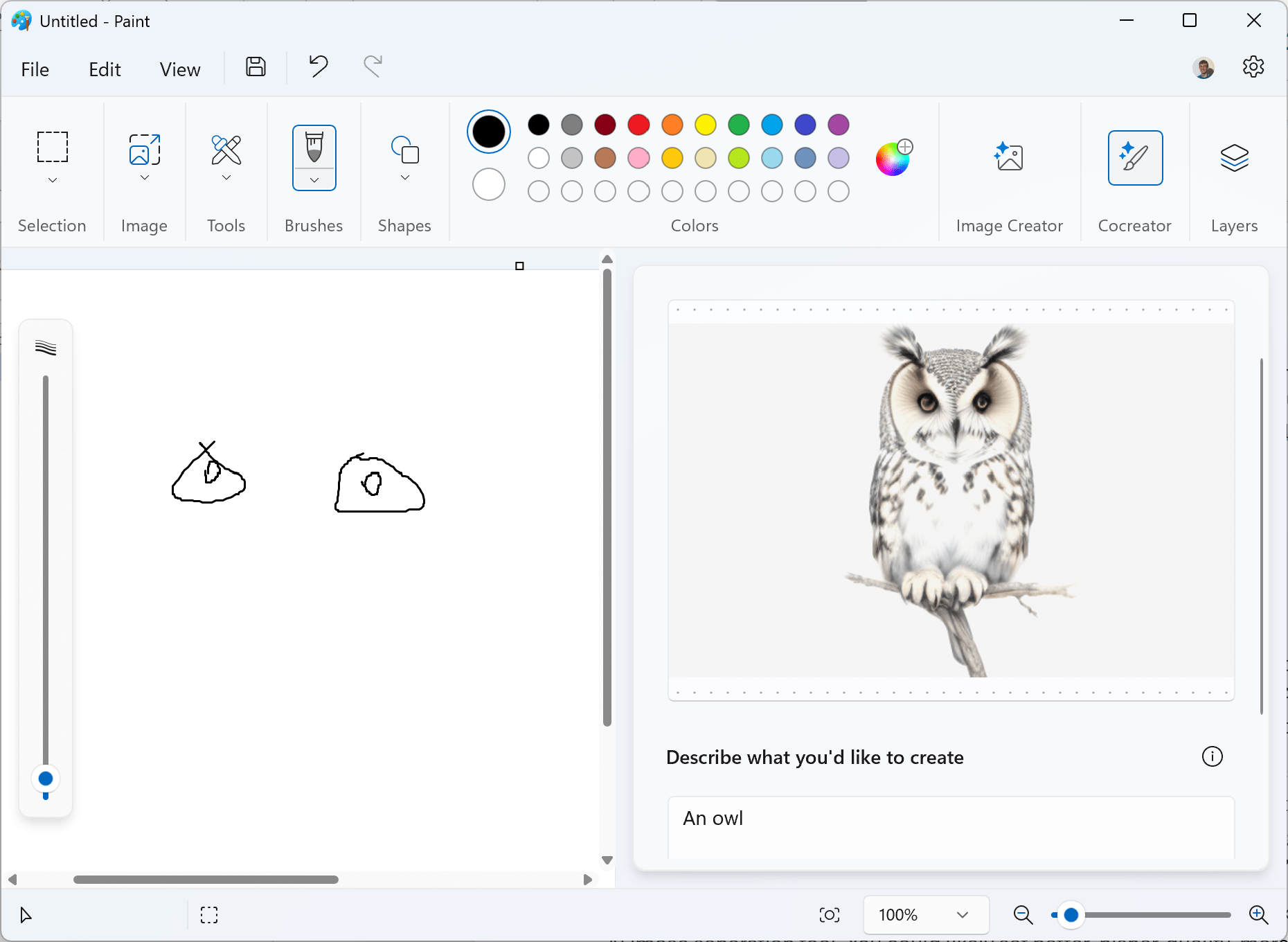1288x942 pixels.
Task: Take a screenshot with the status bar camera icon
Action: (x=830, y=915)
